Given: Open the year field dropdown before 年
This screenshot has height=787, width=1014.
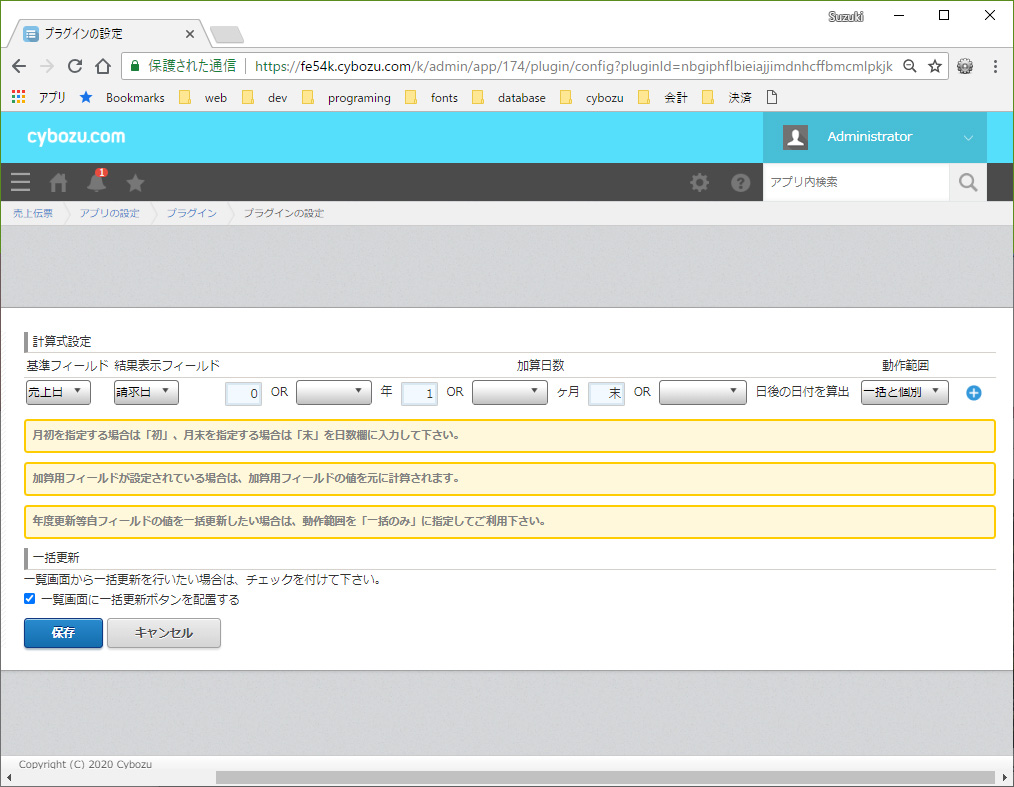Looking at the screenshot, I should [334, 392].
